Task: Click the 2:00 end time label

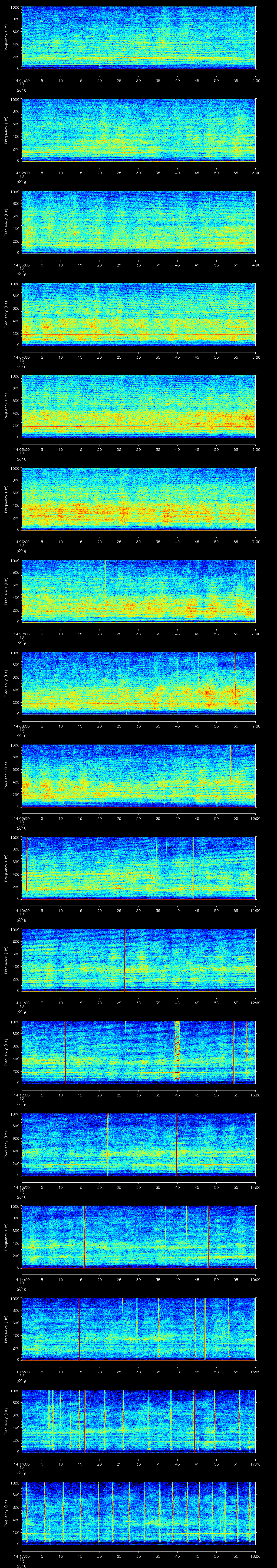Action: point(256,80)
